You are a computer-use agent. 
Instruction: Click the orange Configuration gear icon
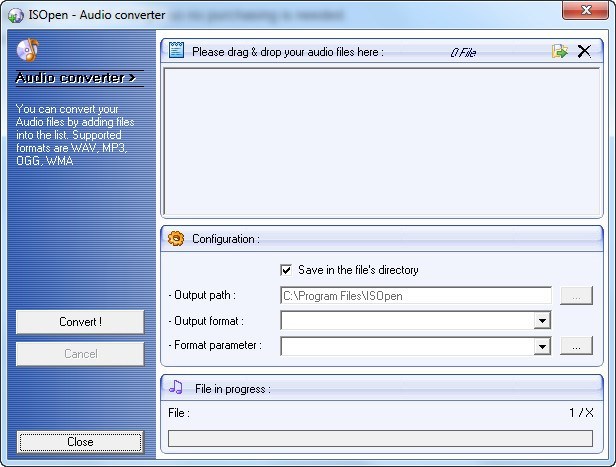coord(176,238)
